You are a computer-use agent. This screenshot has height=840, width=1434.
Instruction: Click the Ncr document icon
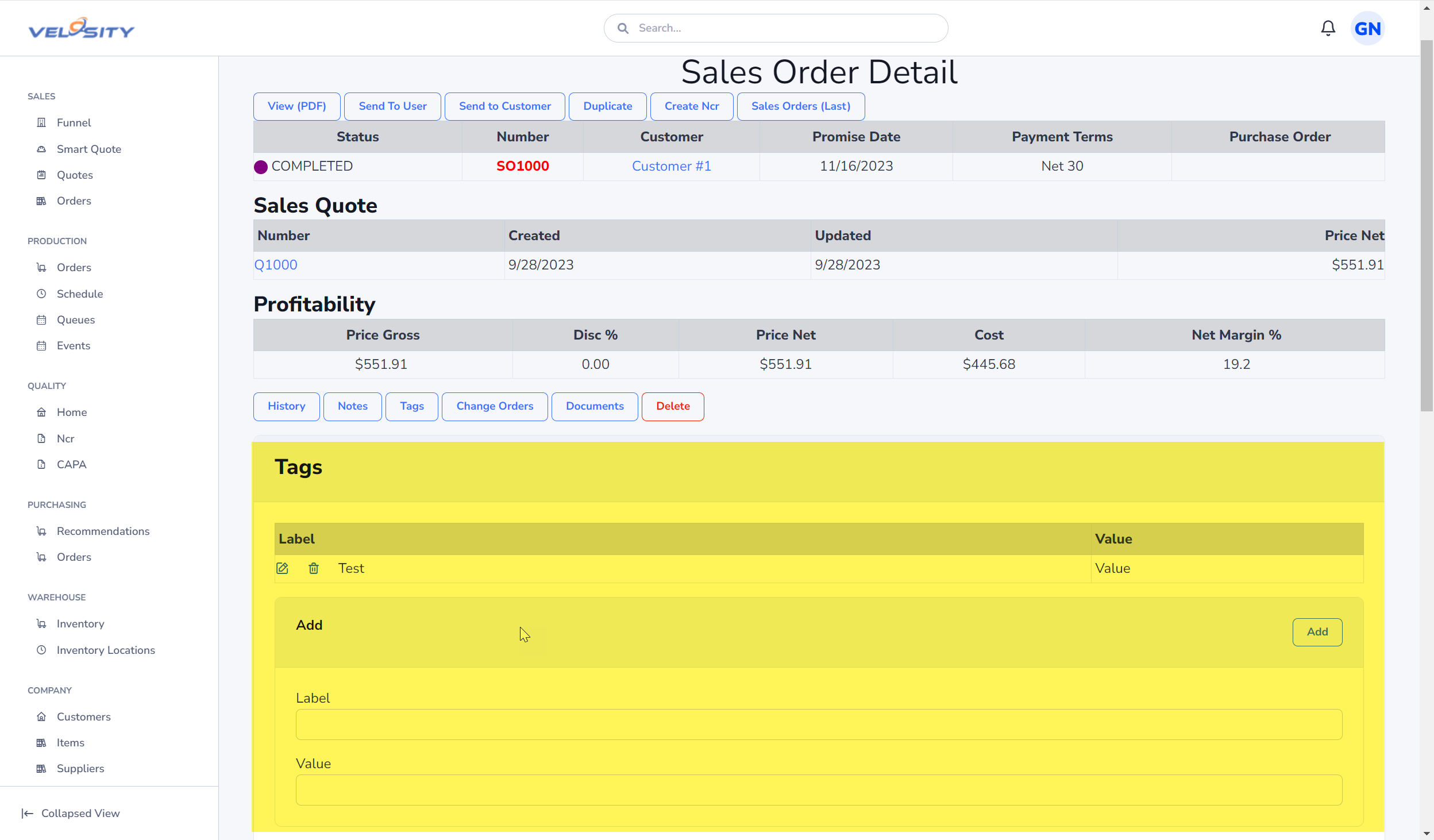click(x=41, y=438)
